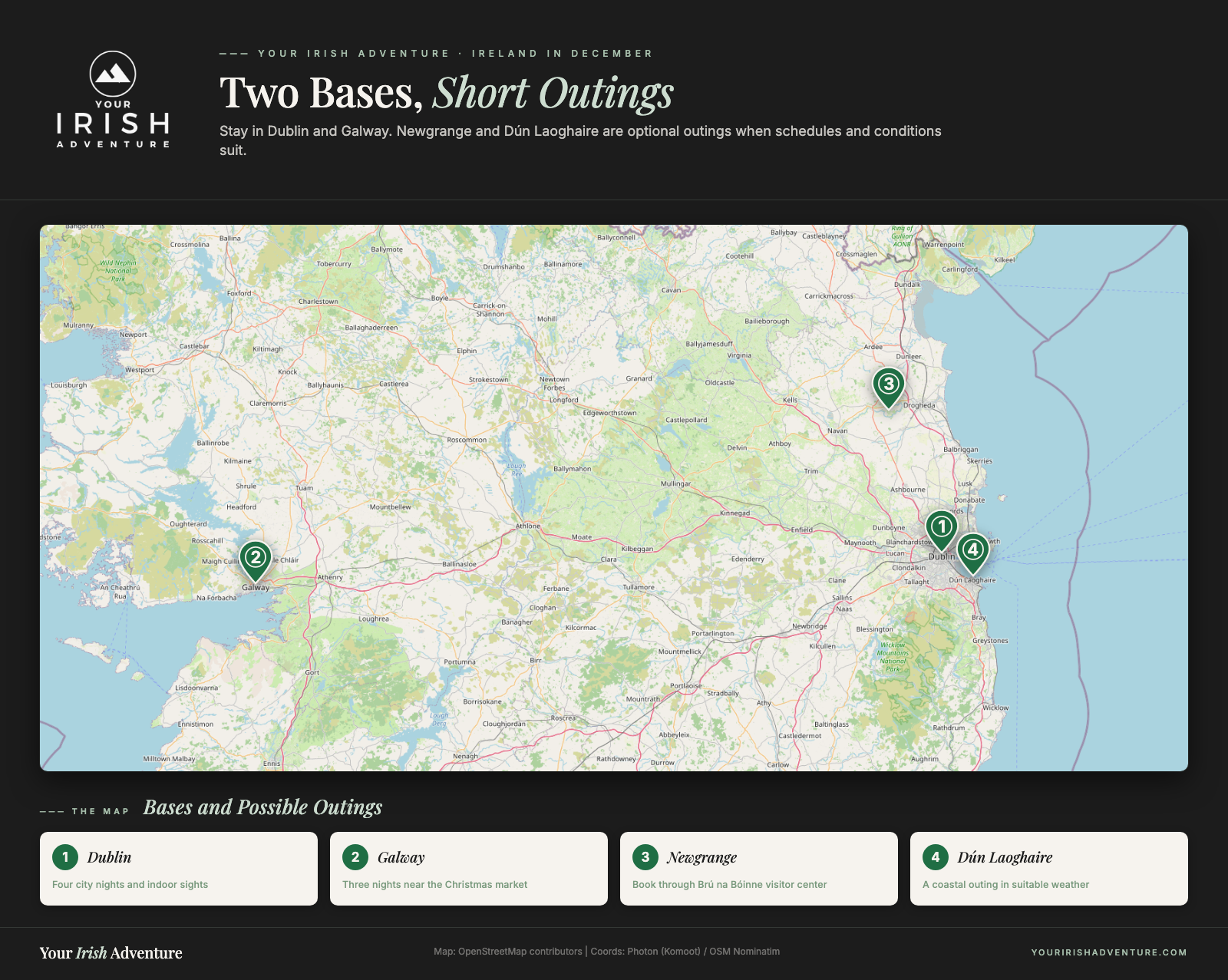This screenshot has width=1228, height=980.
Task: Click the 'Ennis' label on the map
Action: 272,764
